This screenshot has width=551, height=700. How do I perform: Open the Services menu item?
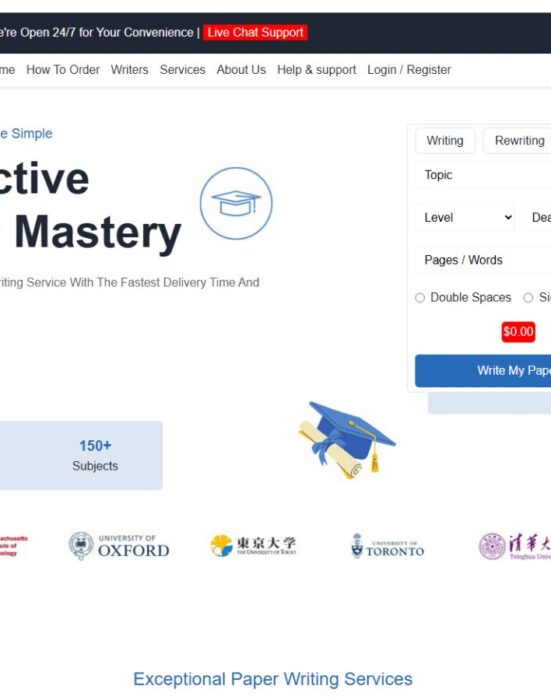coord(183,70)
